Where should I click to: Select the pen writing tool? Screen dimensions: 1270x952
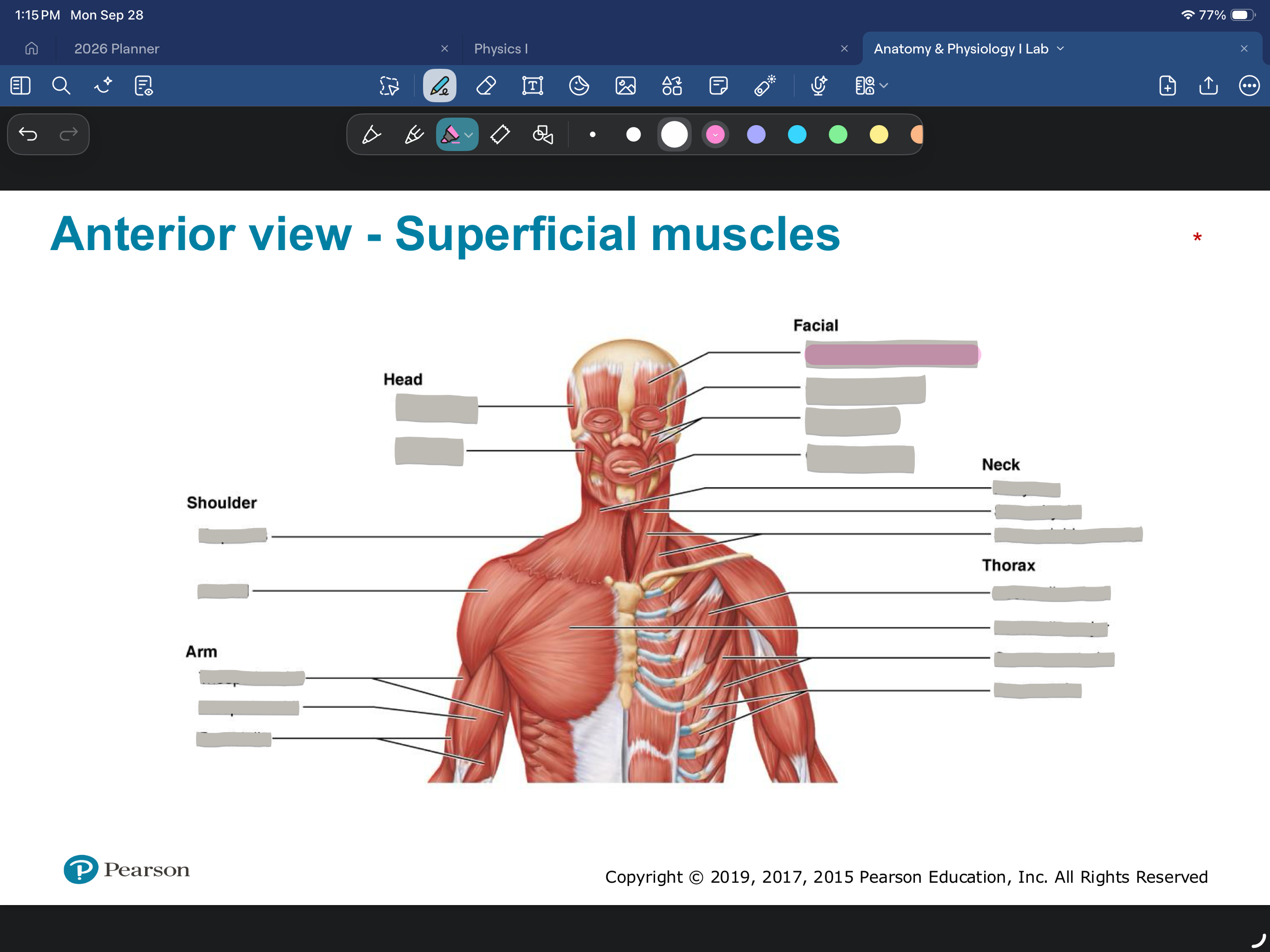tap(440, 86)
